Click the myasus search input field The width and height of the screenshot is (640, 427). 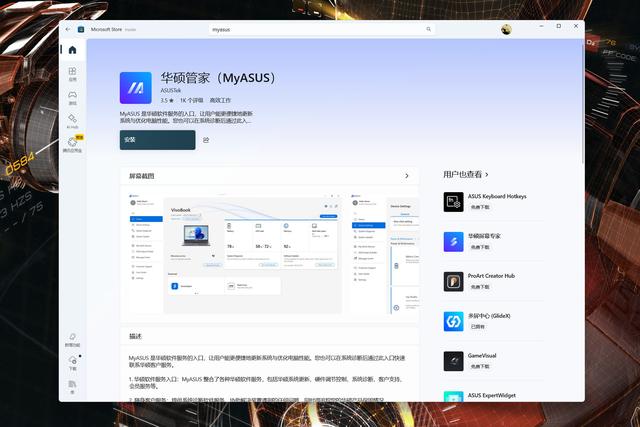pyautogui.click(x=322, y=29)
